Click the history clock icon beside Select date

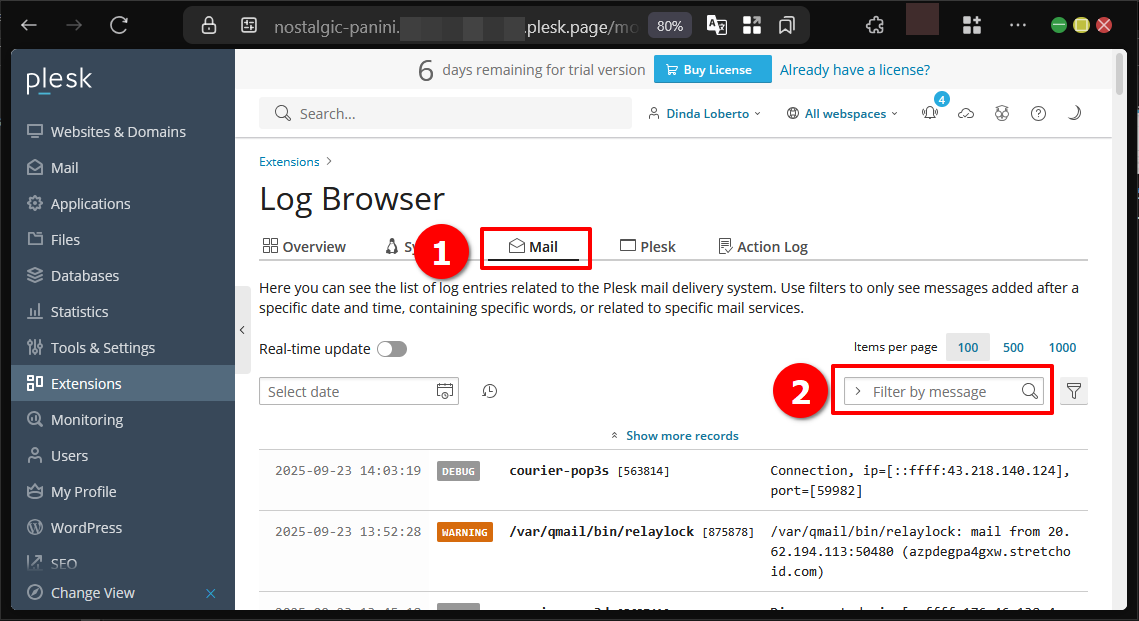pos(489,390)
